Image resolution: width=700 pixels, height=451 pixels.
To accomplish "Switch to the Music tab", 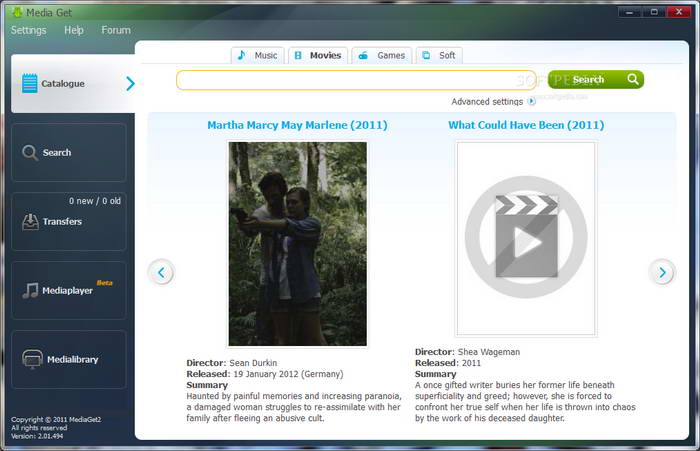I will tap(258, 55).
